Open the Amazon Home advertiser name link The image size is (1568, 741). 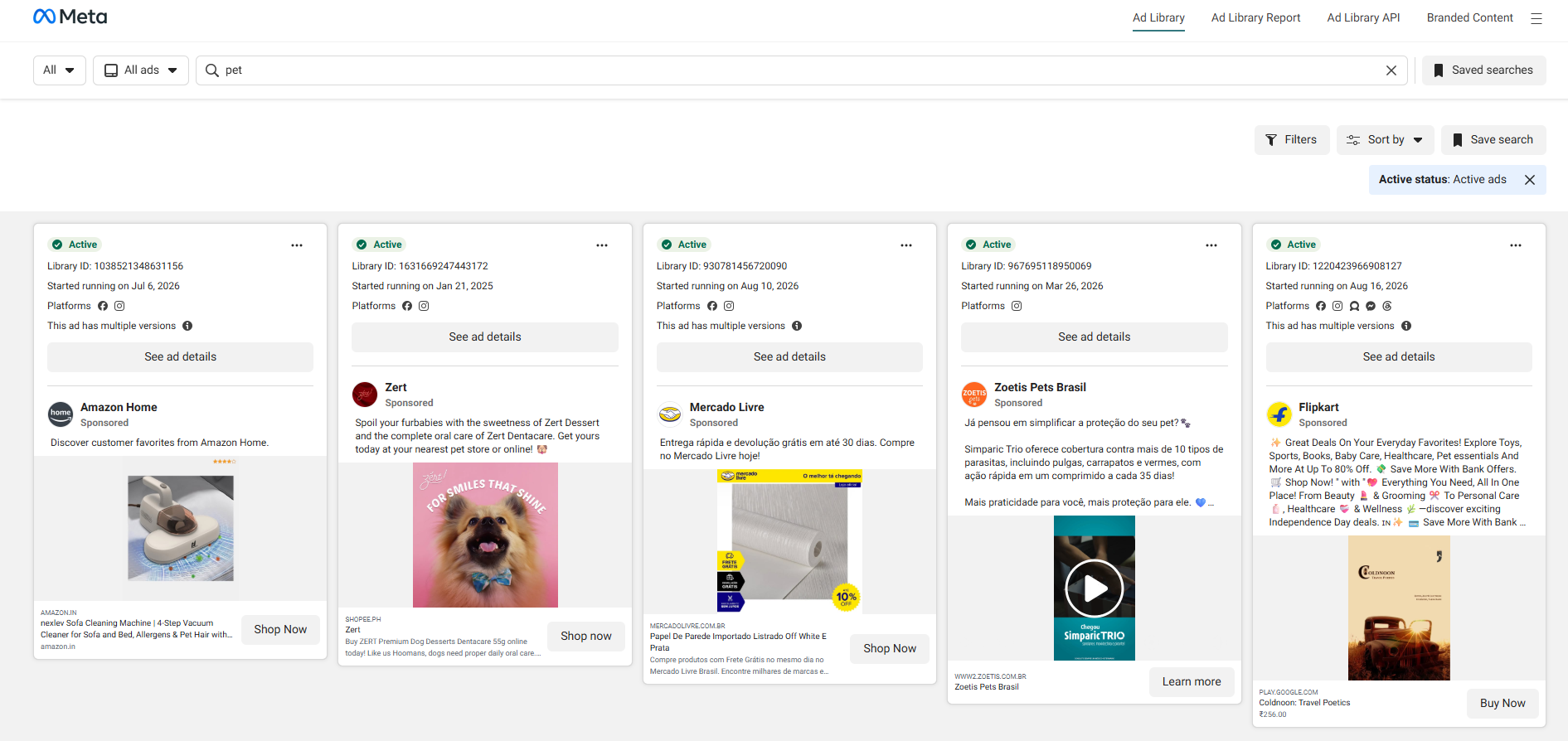pyautogui.click(x=119, y=407)
